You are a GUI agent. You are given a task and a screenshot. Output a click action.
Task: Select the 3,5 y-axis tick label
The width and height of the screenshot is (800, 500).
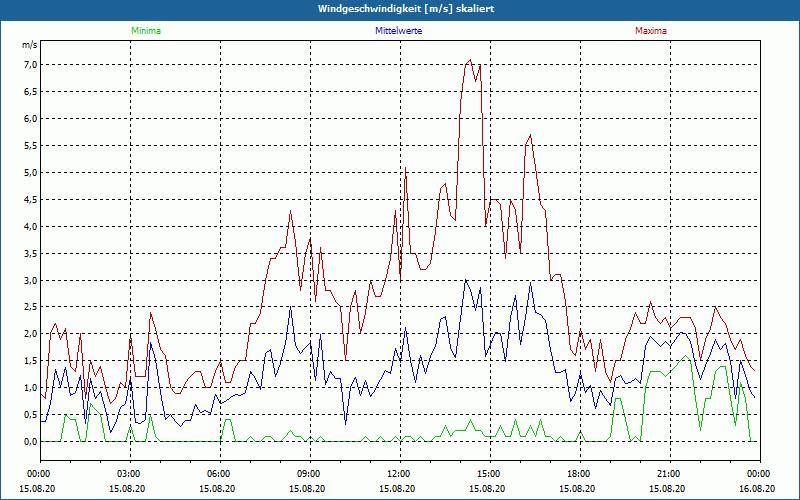coord(30,254)
